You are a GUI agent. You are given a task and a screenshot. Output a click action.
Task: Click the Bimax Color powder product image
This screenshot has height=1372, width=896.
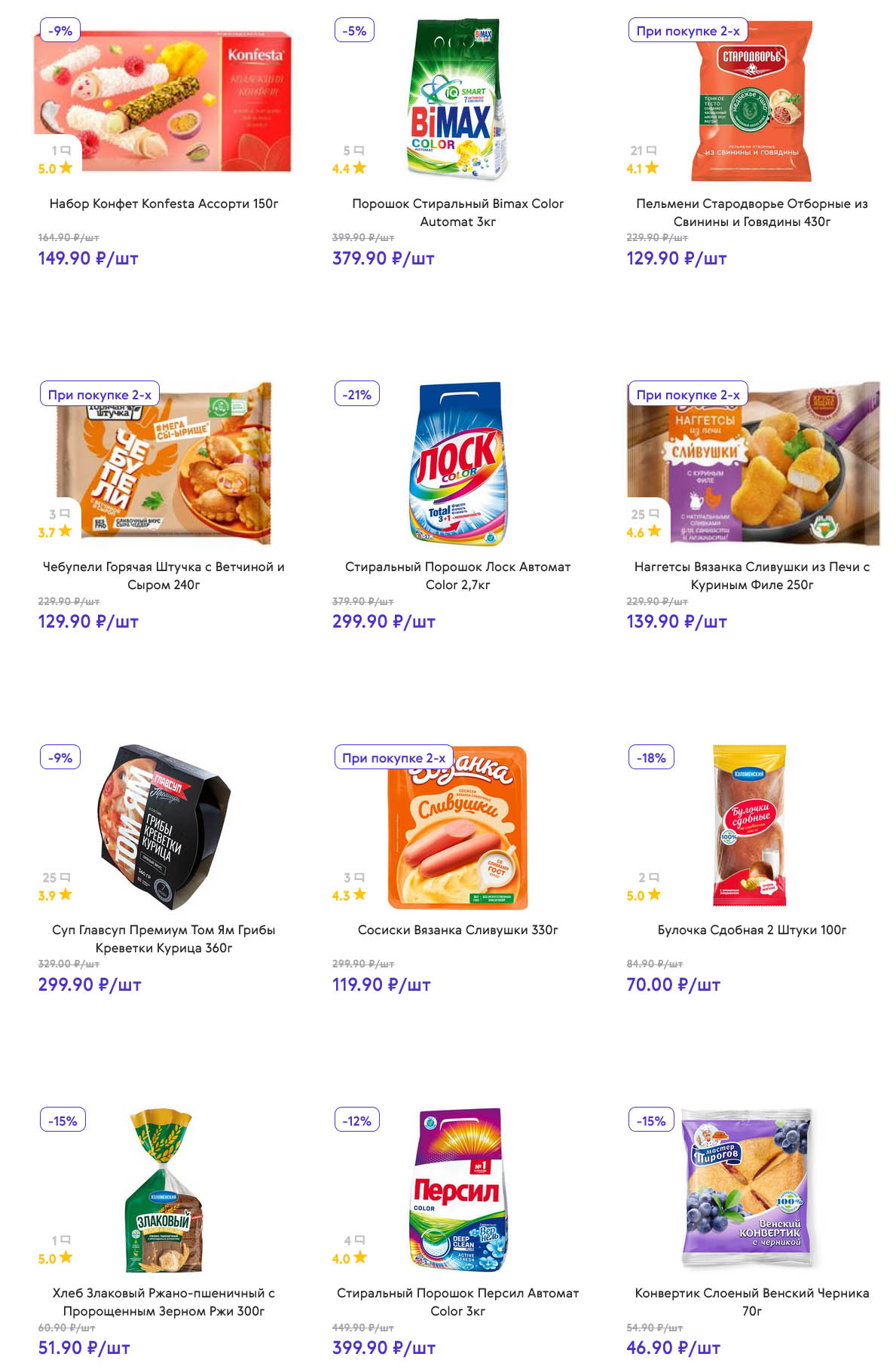[457, 98]
